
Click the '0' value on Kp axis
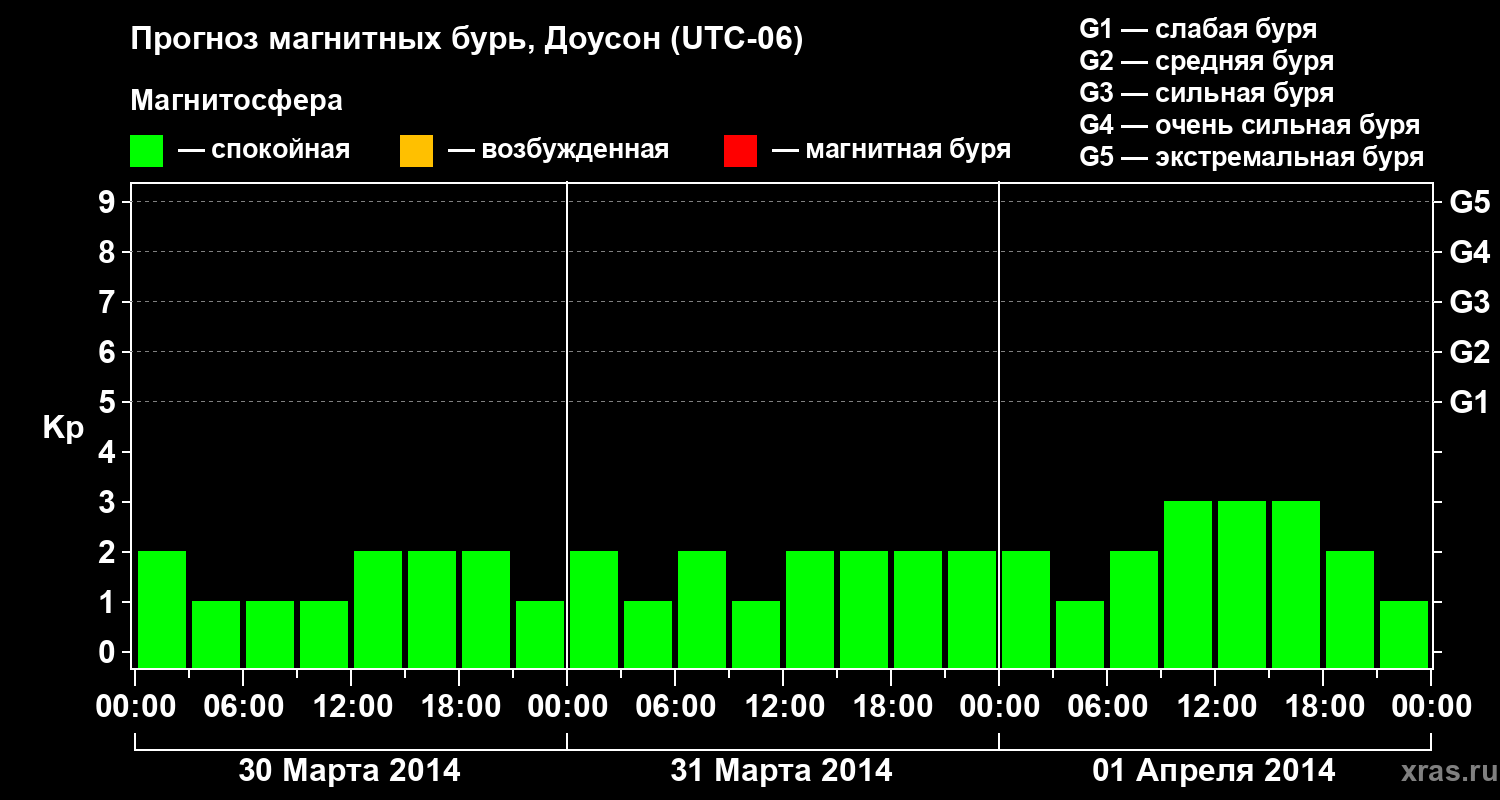pyautogui.click(x=109, y=652)
